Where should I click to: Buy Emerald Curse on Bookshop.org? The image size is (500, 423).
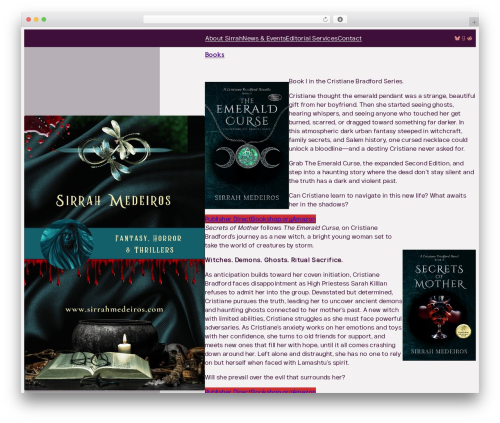tap(271, 219)
